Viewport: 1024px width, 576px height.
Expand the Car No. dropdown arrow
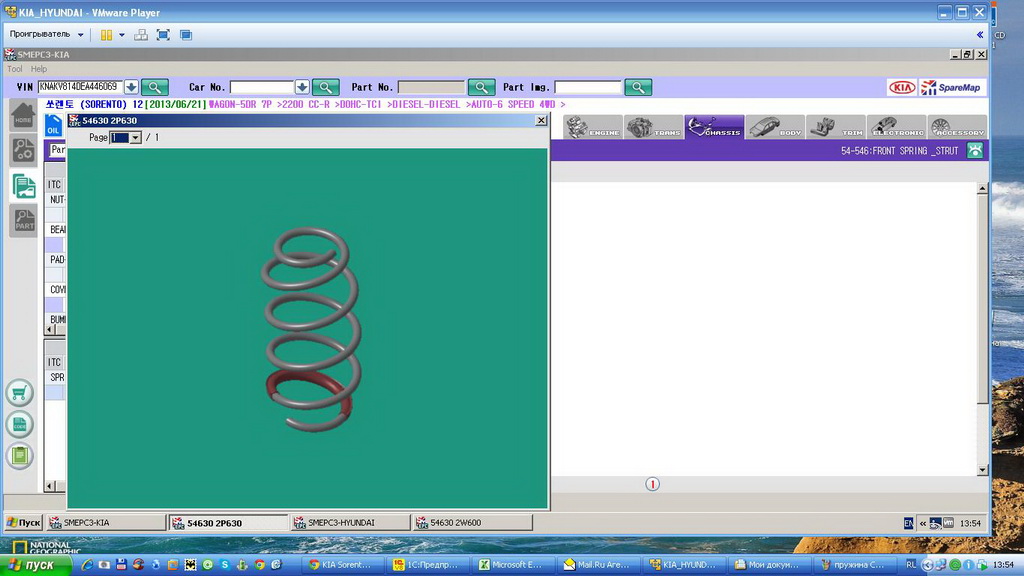(302, 87)
